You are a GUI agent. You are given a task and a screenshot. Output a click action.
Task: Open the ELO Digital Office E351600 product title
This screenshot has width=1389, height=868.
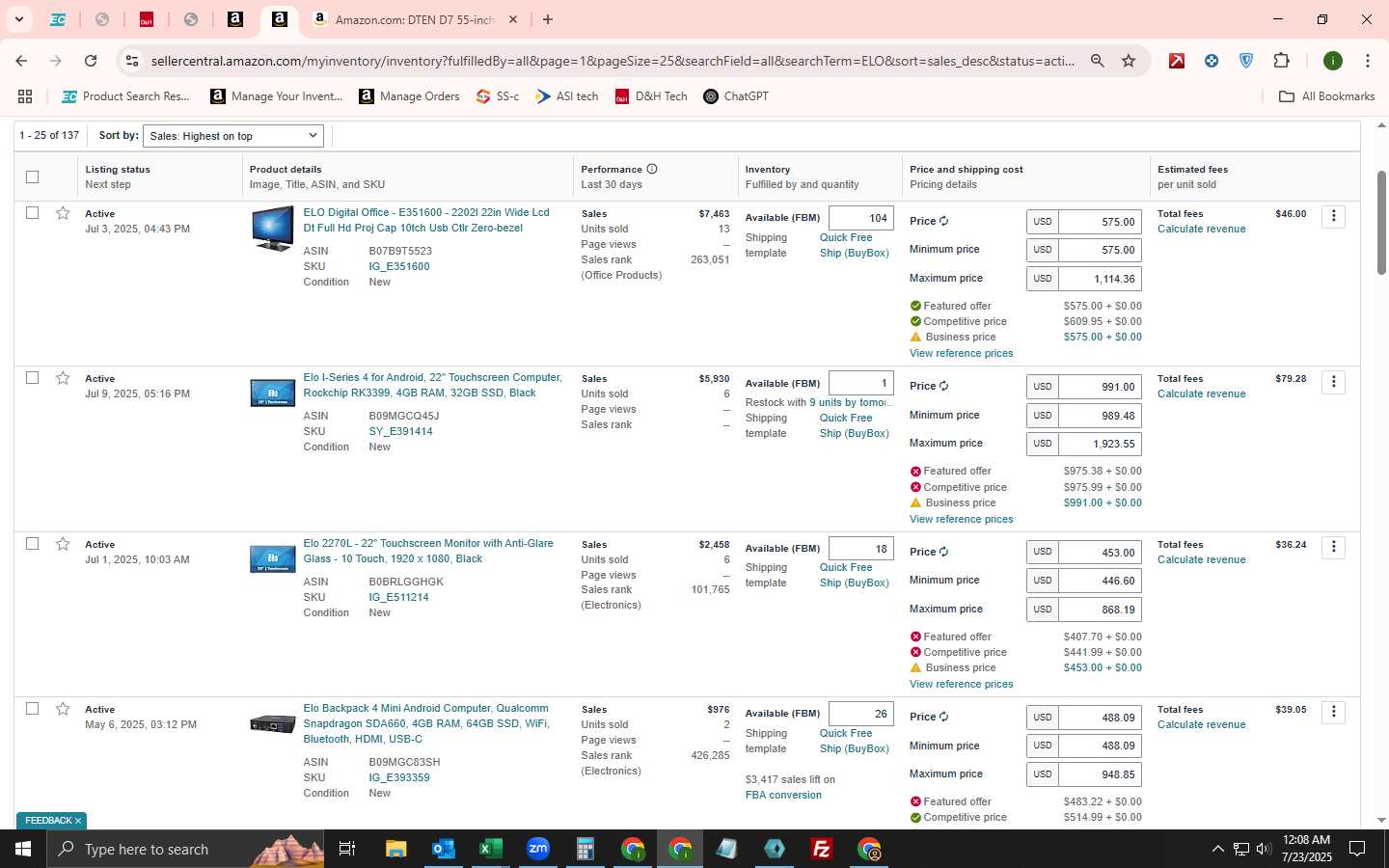(x=426, y=220)
